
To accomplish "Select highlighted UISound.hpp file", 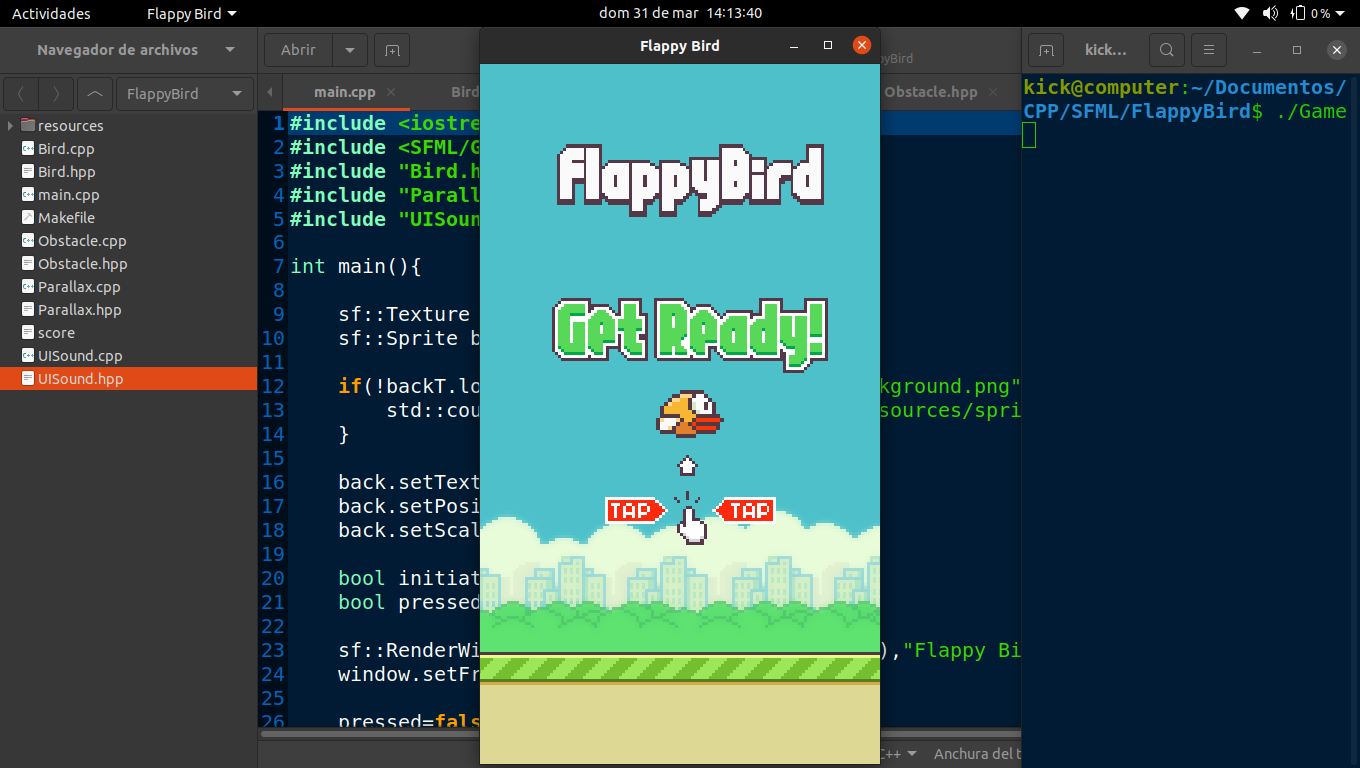I will pos(128,379).
